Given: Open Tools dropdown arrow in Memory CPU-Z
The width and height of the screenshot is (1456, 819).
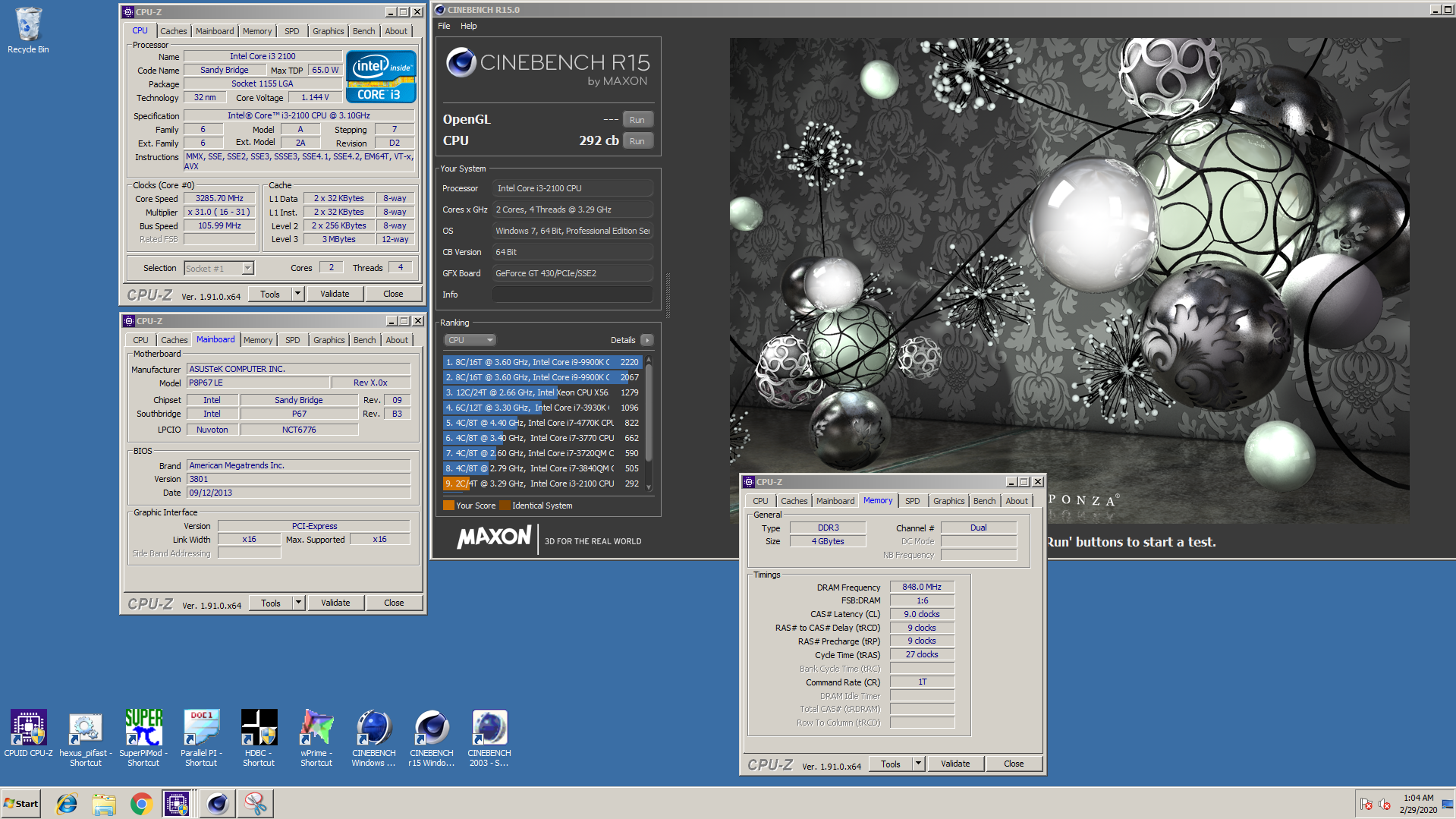Looking at the screenshot, I should click(918, 764).
